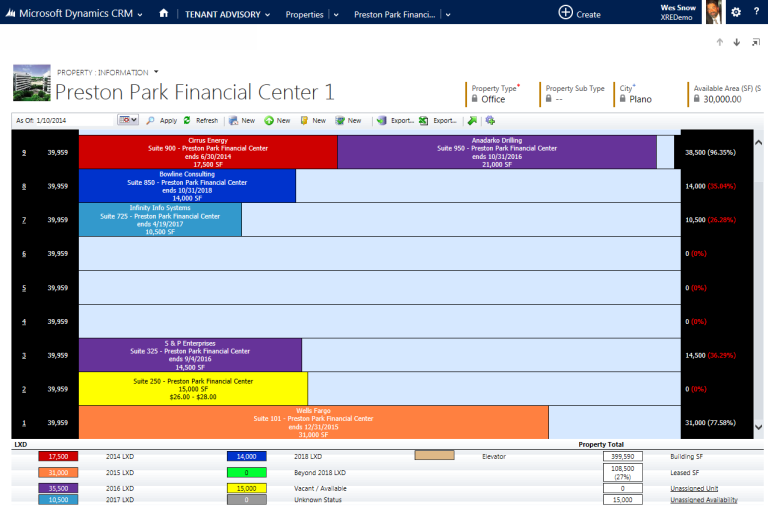768x507 pixels.
Task: Click the gray Unknown Status swatch
Action: pos(246,500)
